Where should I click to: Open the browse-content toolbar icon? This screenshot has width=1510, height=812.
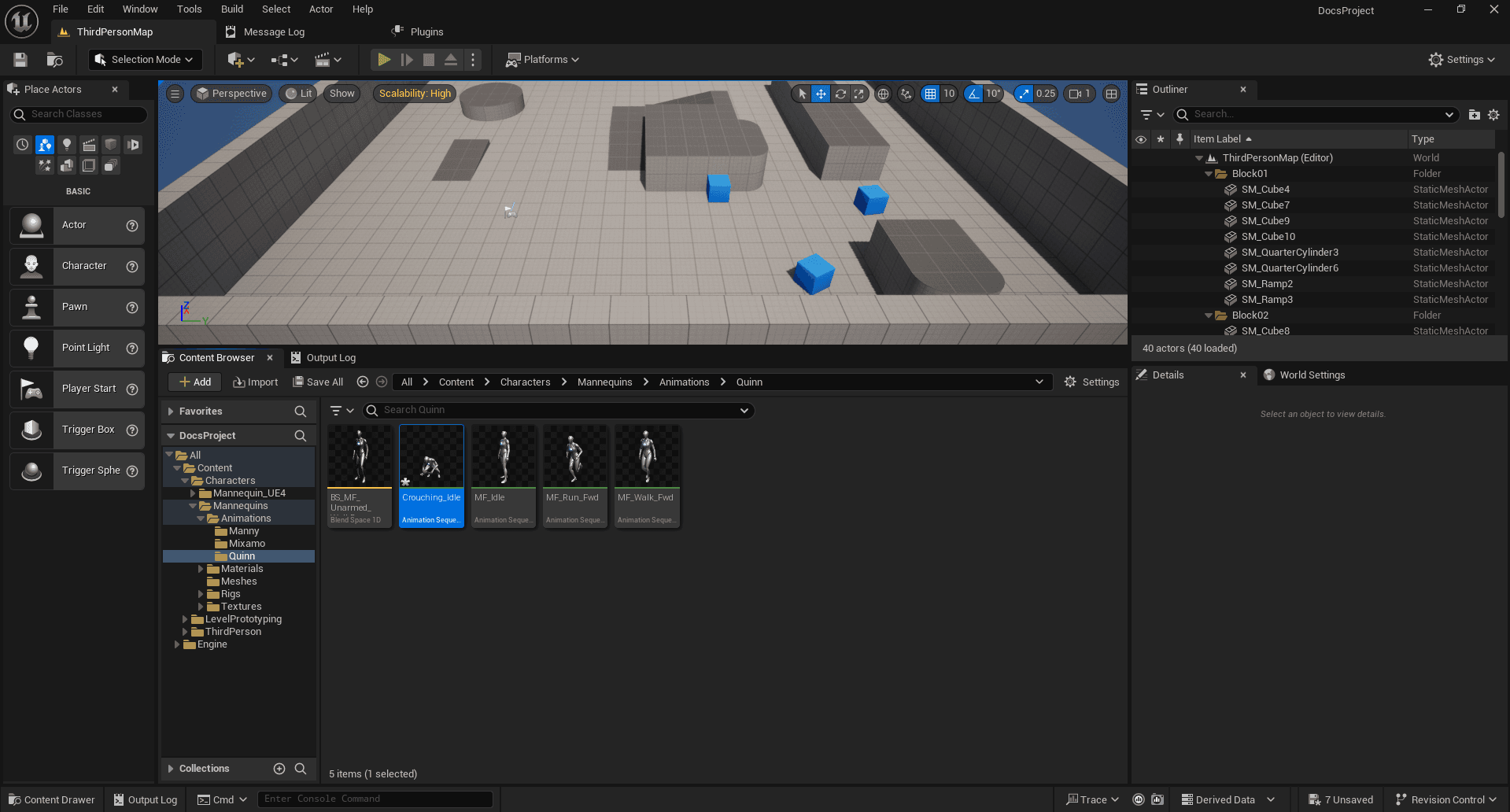coord(54,60)
